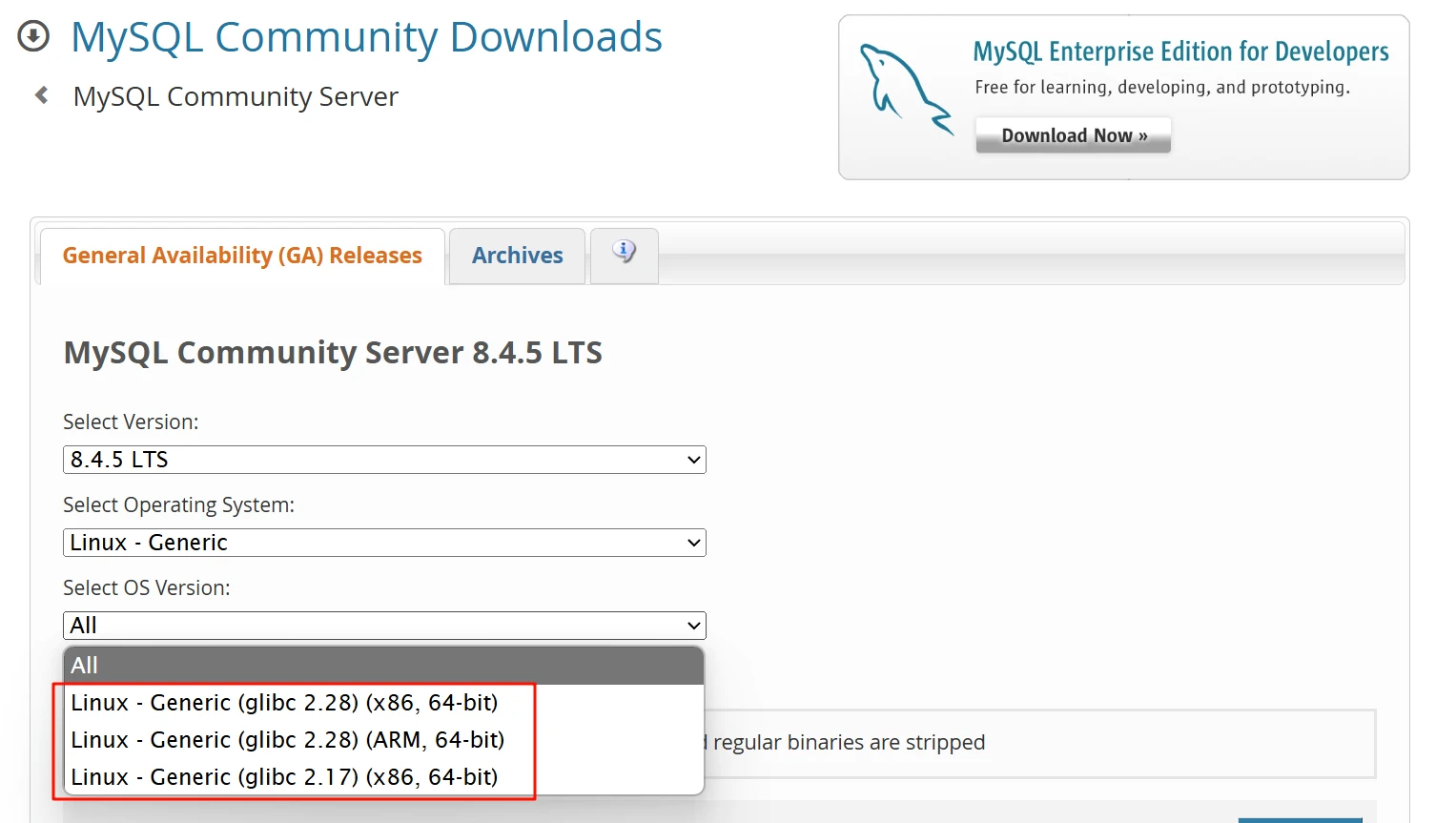The height and width of the screenshot is (823, 1456).
Task: Click the back chevron before MySQL Community Server
Action: [41, 95]
